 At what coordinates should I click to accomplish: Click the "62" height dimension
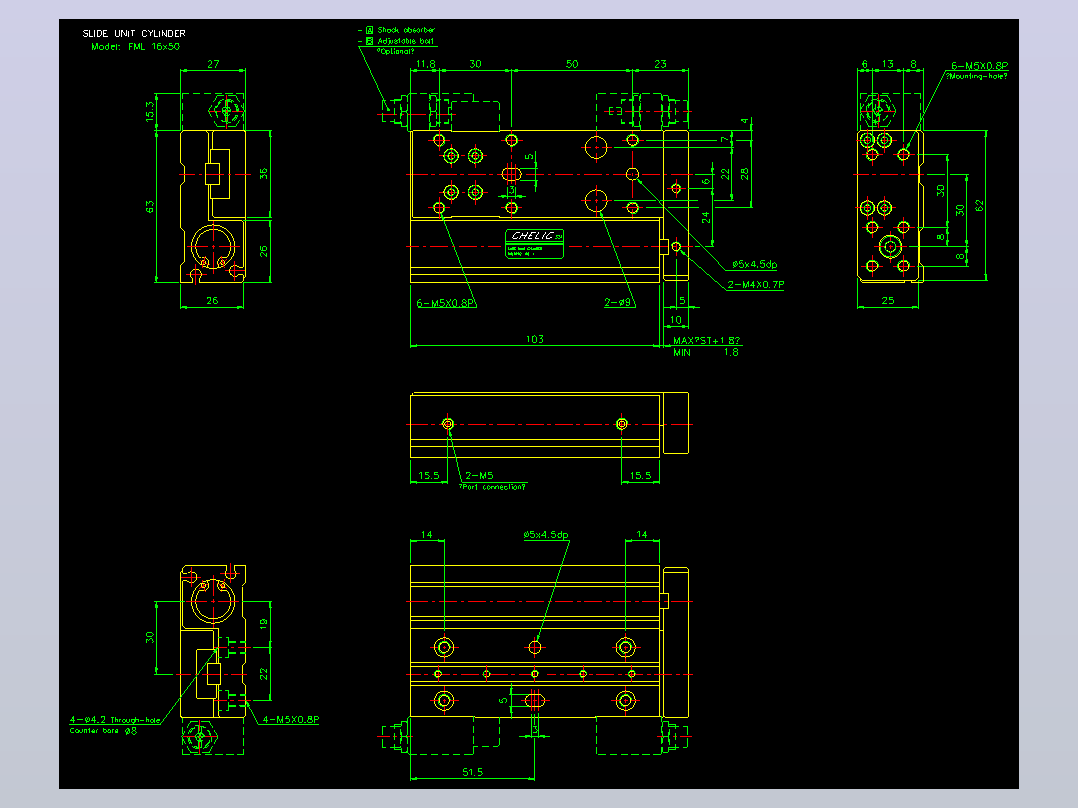coord(980,206)
